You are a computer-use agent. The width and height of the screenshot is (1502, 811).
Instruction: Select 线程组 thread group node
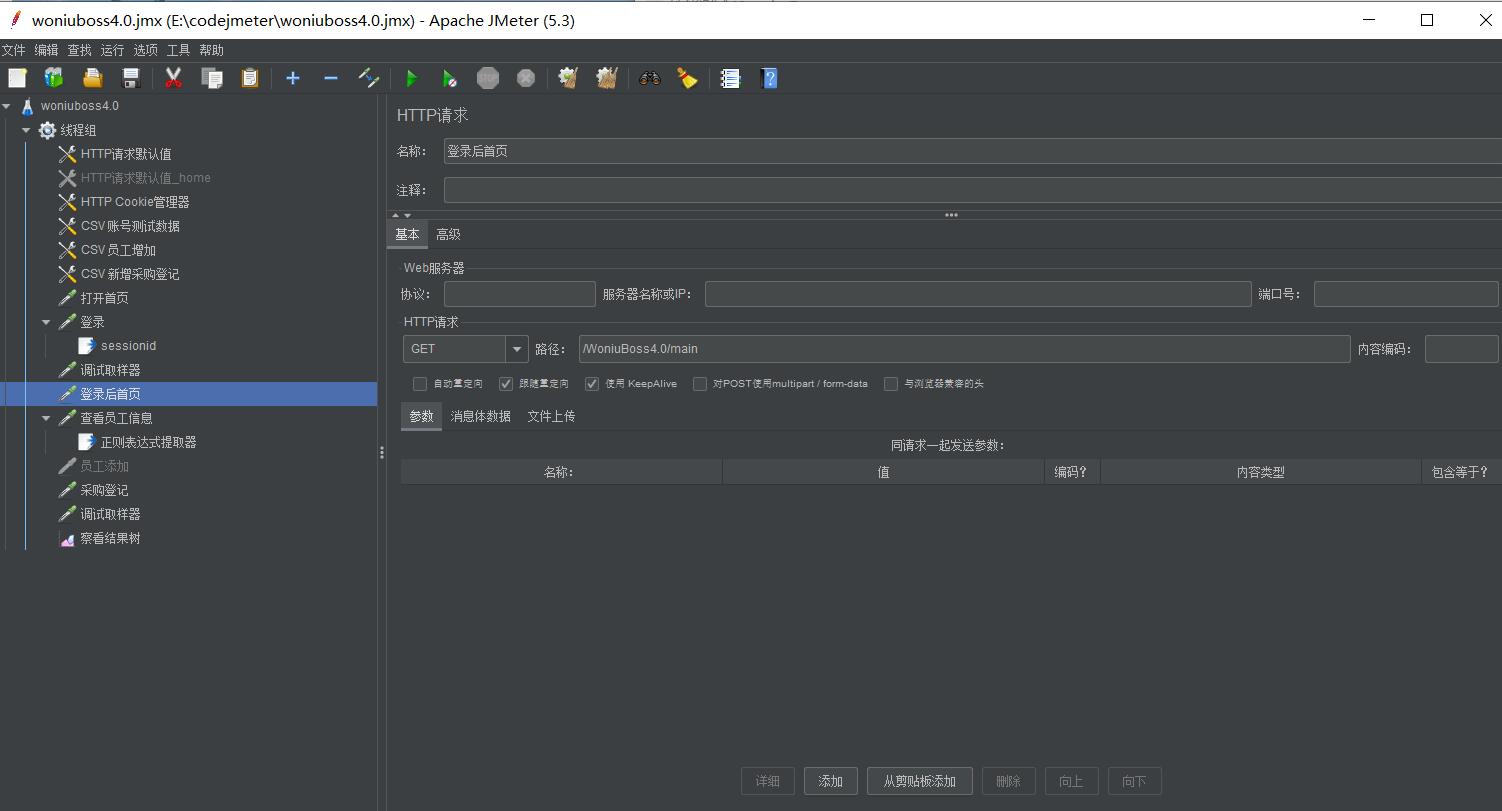pyautogui.click(x=78, y=130)
